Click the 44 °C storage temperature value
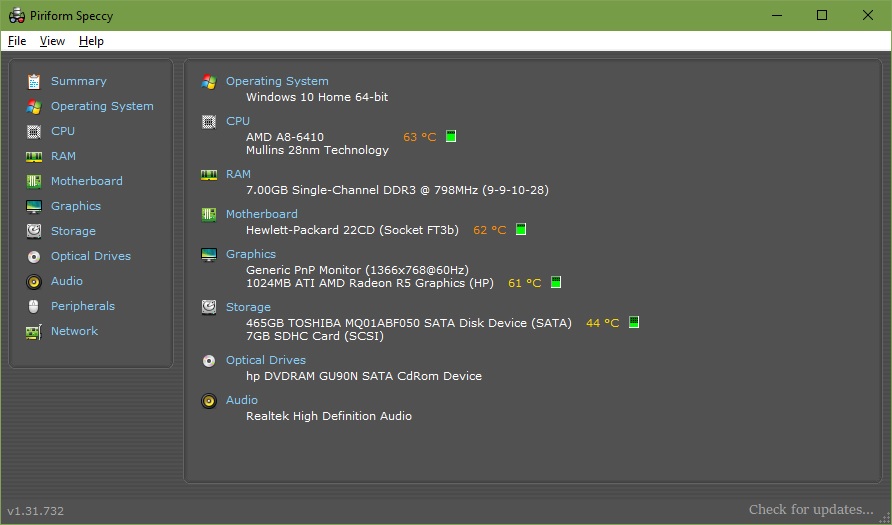Screen dimensions: 892x525 tap(602, 323)
